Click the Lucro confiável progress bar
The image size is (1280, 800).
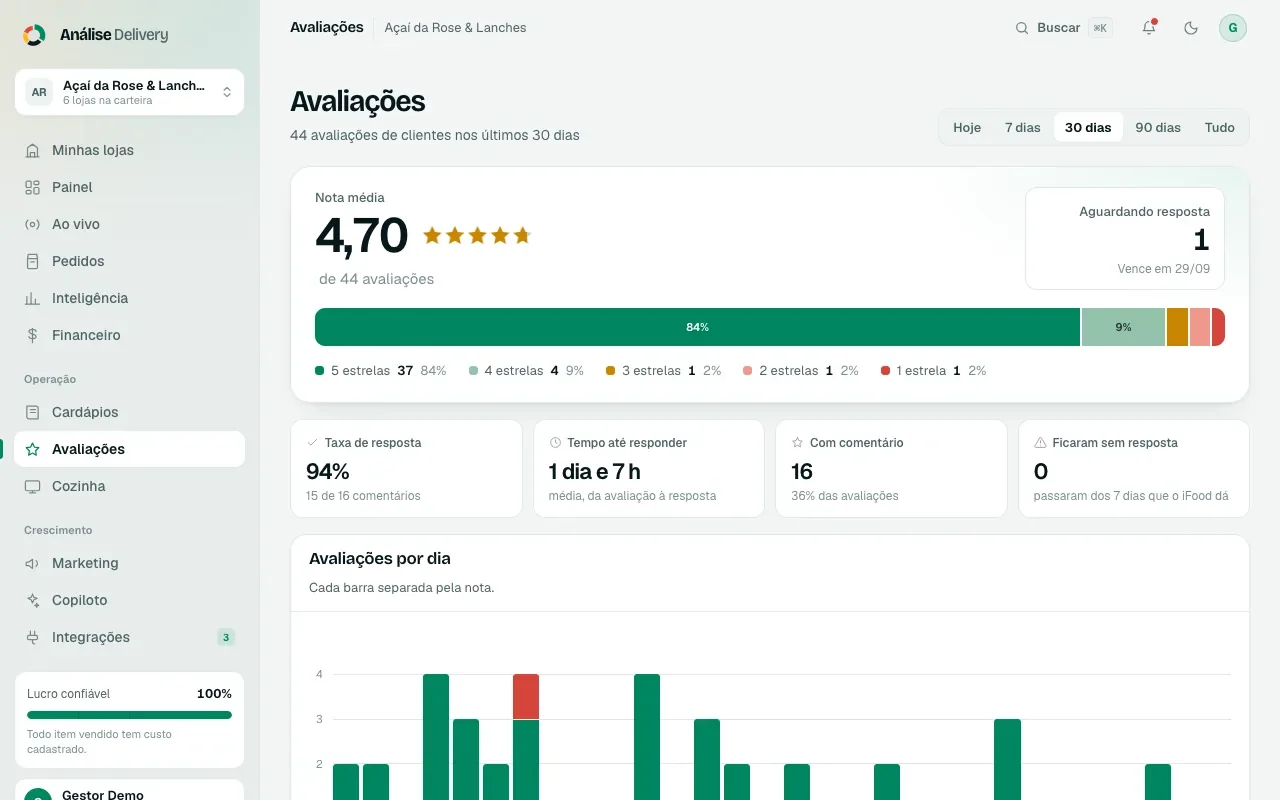129,715
